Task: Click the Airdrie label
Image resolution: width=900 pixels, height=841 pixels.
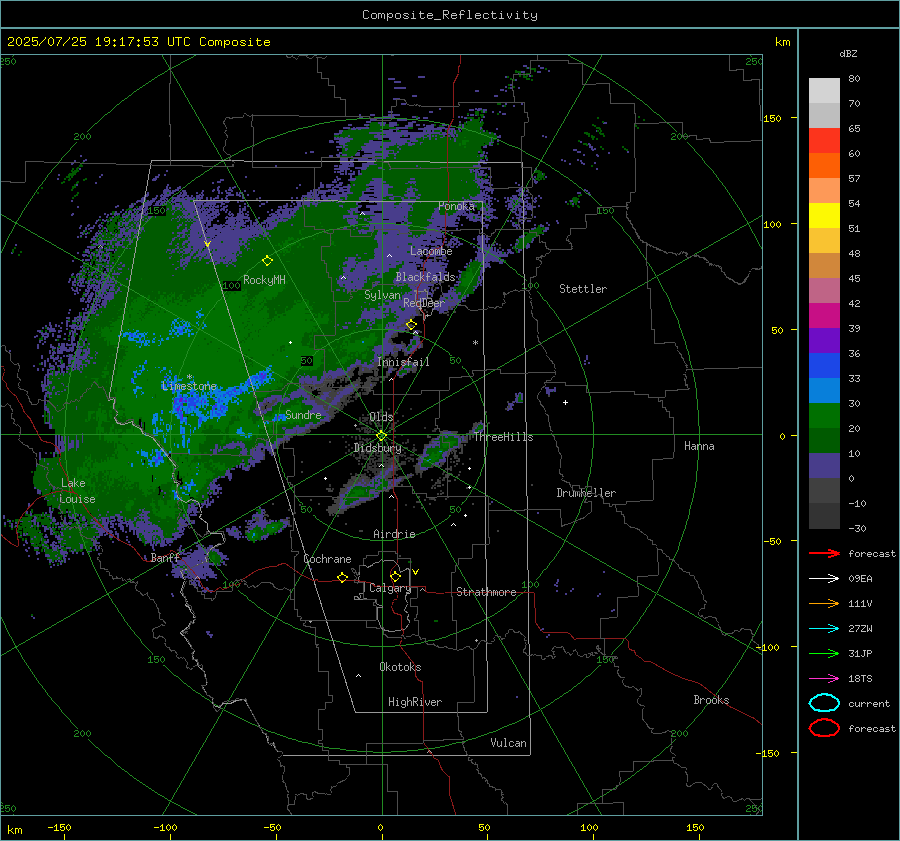Action: click(x=394, y=534)
